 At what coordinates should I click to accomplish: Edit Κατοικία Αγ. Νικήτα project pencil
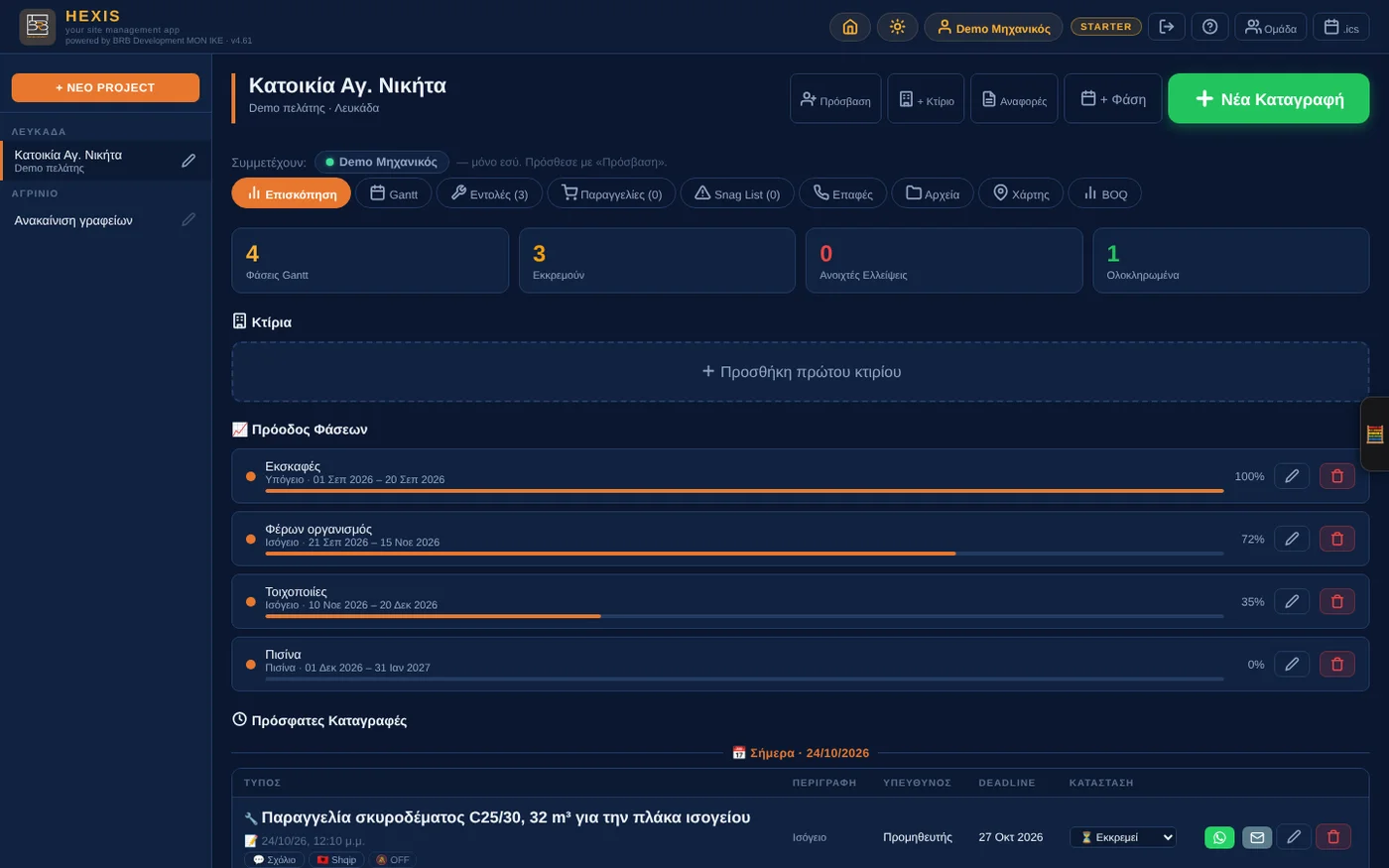(189, 161)
